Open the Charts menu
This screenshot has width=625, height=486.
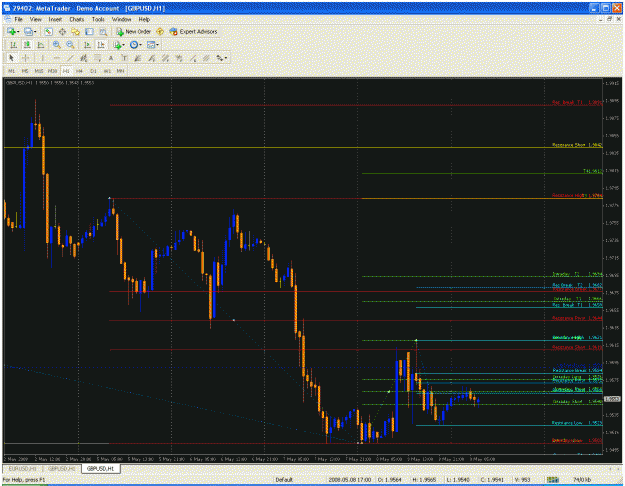coord(77,19)
